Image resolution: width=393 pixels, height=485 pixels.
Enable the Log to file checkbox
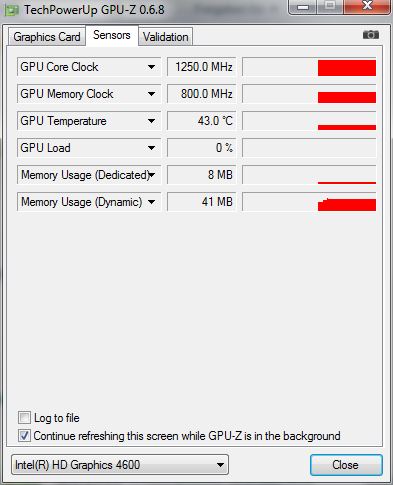[x=24, y=417]
